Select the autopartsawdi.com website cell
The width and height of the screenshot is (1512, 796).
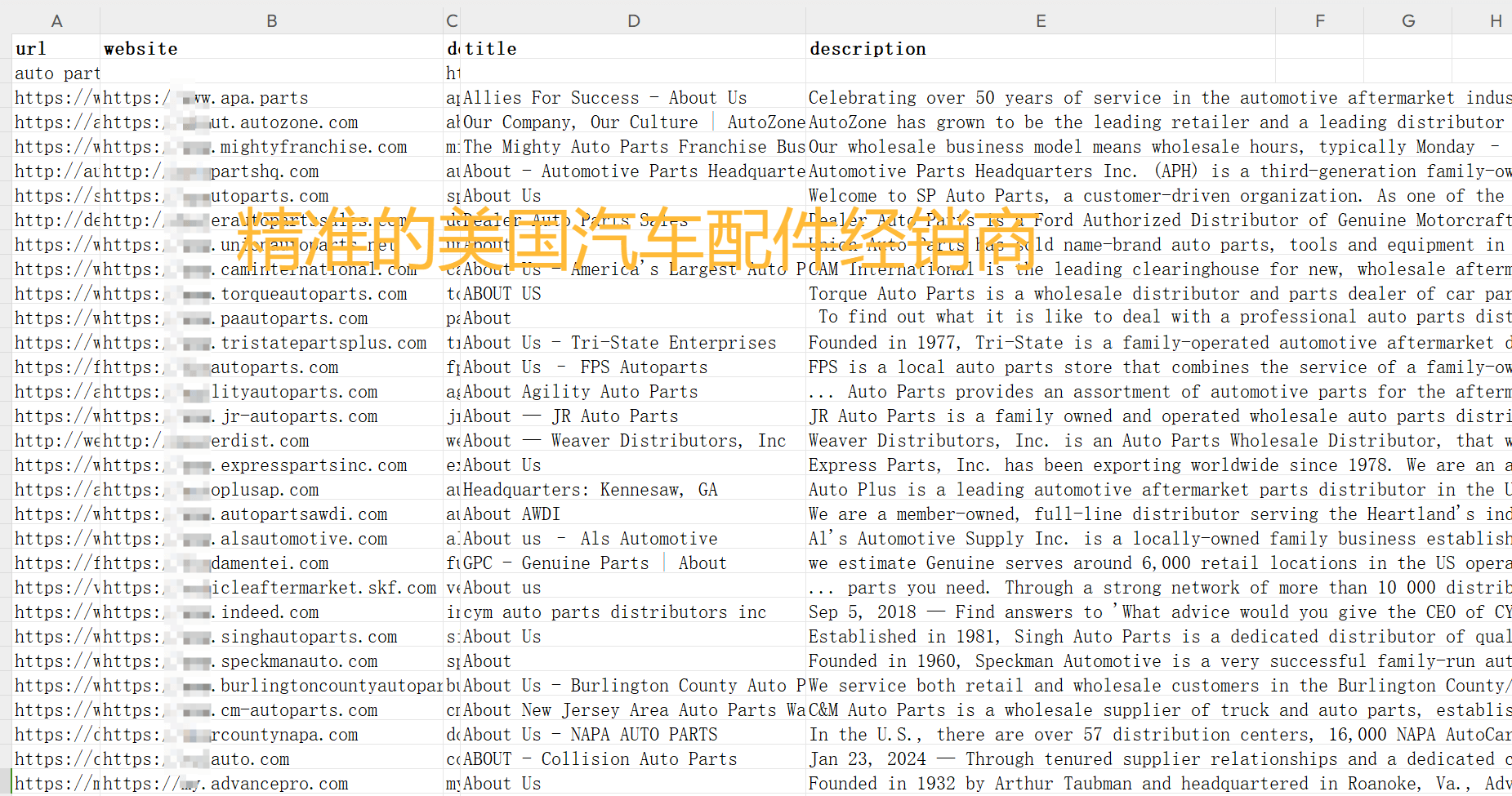point(272,514)
